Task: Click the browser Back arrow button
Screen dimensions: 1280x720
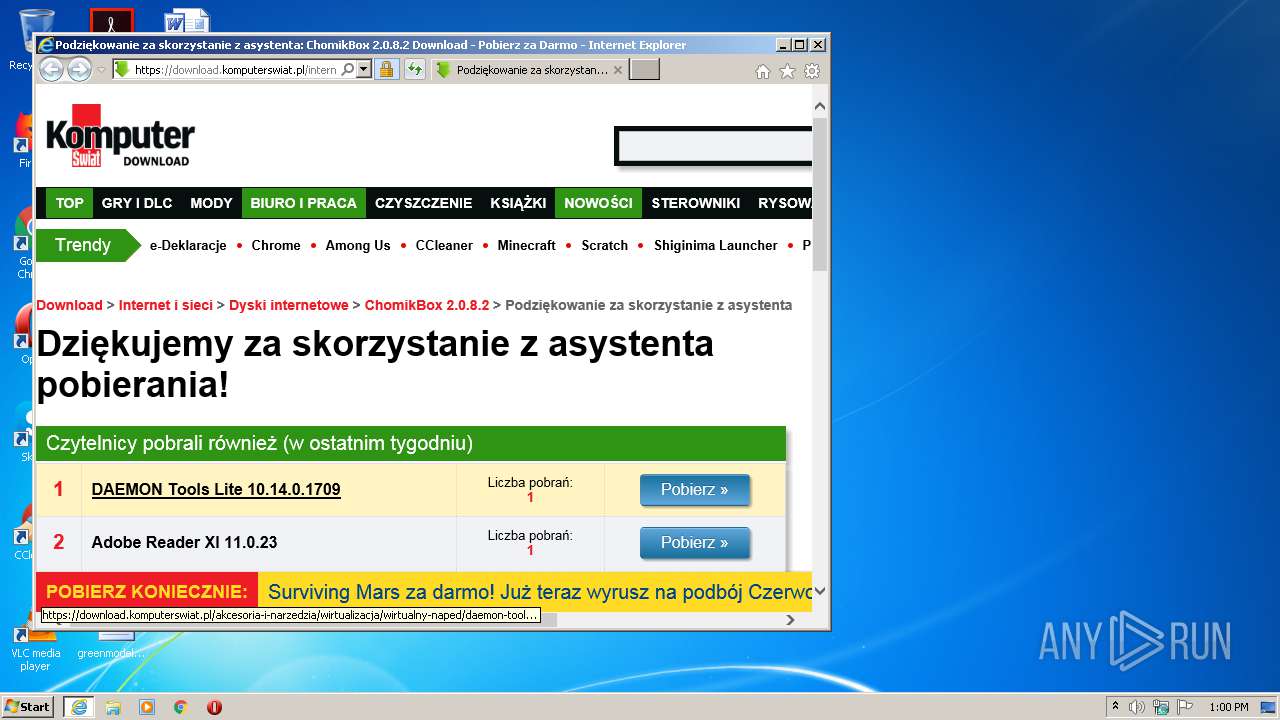Action: tap(51, 69)
